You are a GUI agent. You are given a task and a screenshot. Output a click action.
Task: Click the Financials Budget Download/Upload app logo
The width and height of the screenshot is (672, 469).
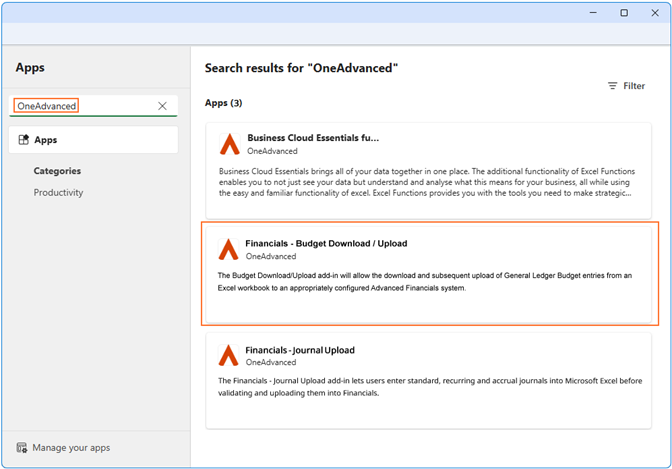tap(228, 249)
